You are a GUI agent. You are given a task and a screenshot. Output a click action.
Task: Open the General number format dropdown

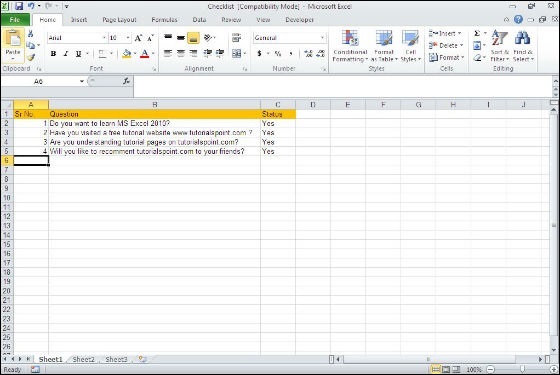click(322, 38)
